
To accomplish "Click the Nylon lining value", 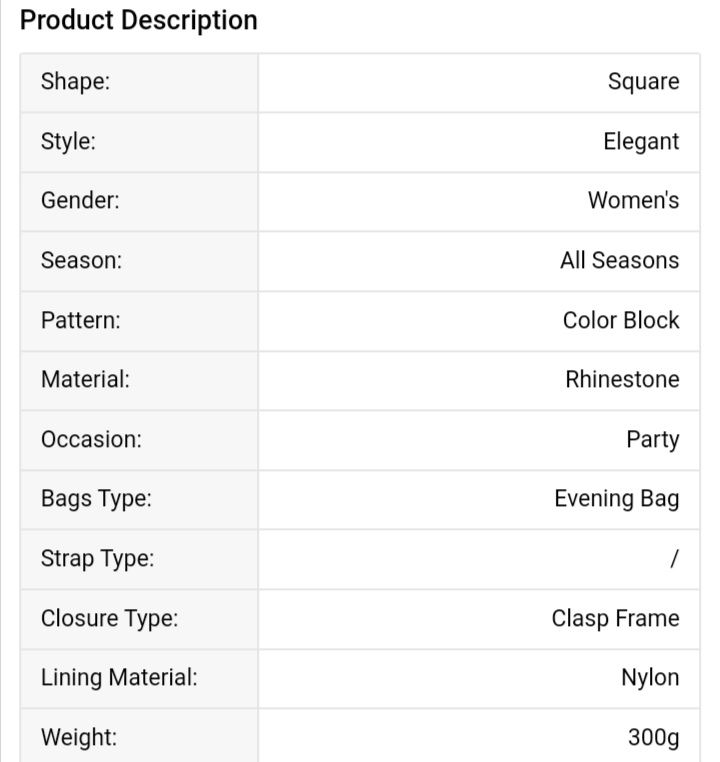I will pyautogui.click(x=651, y=678).
